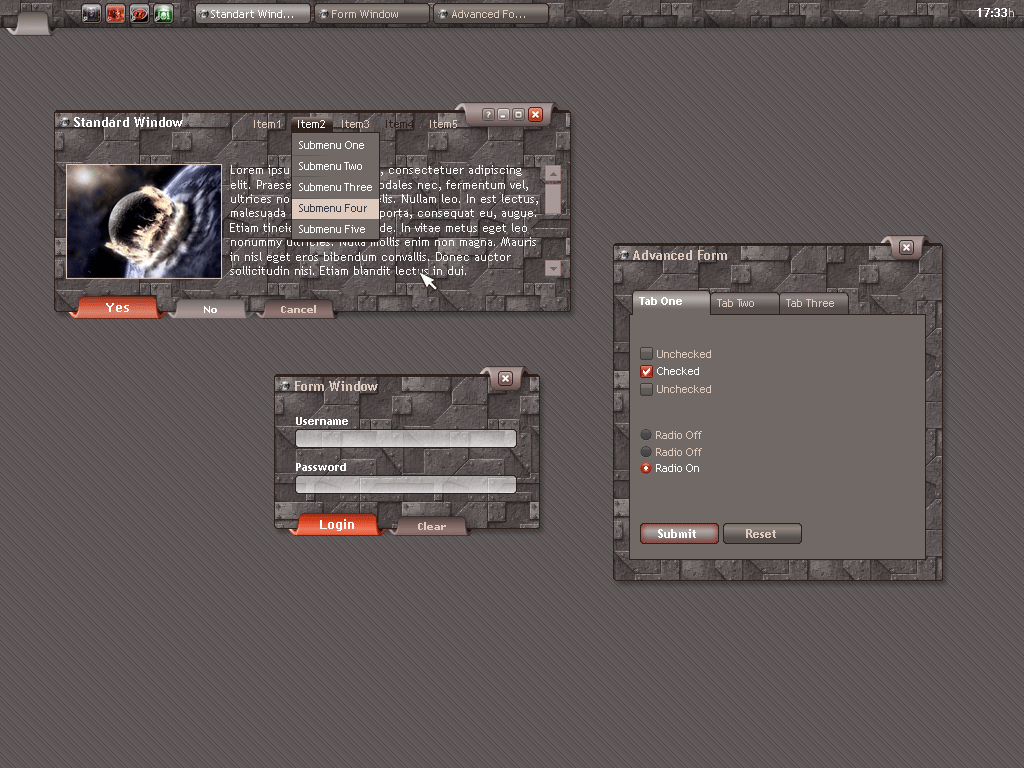Click the Submit button in Advanced Form
This screenshot has width=1024, height=768.
coord(678,534)
